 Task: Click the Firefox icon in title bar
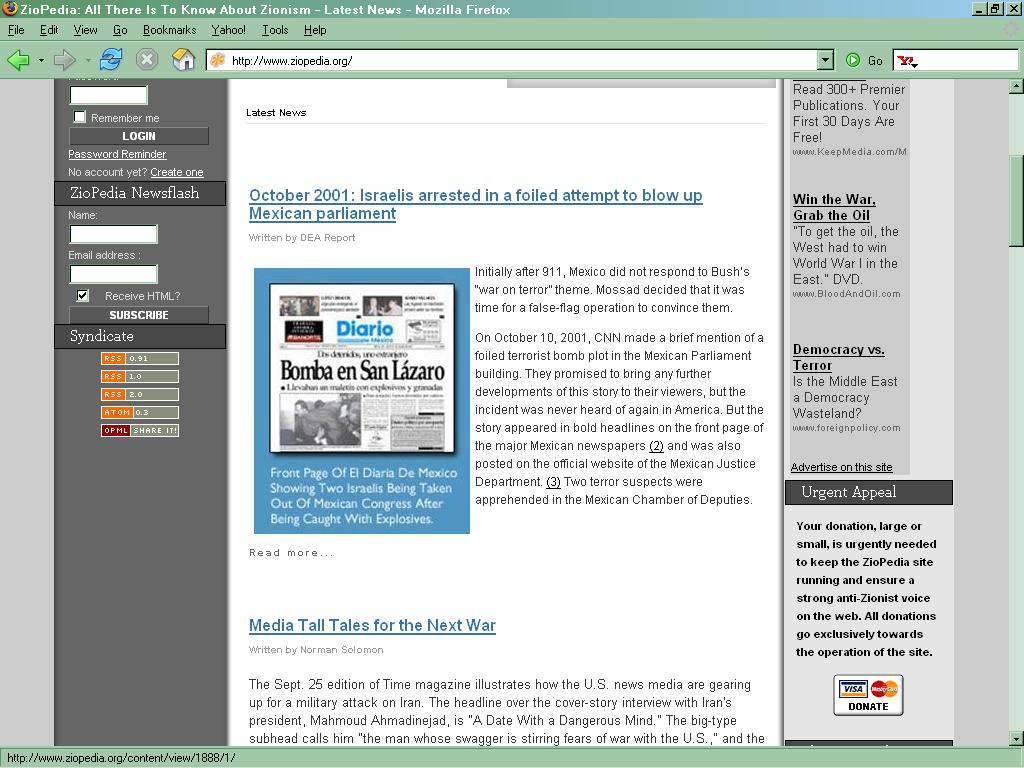tap(9, 8)
